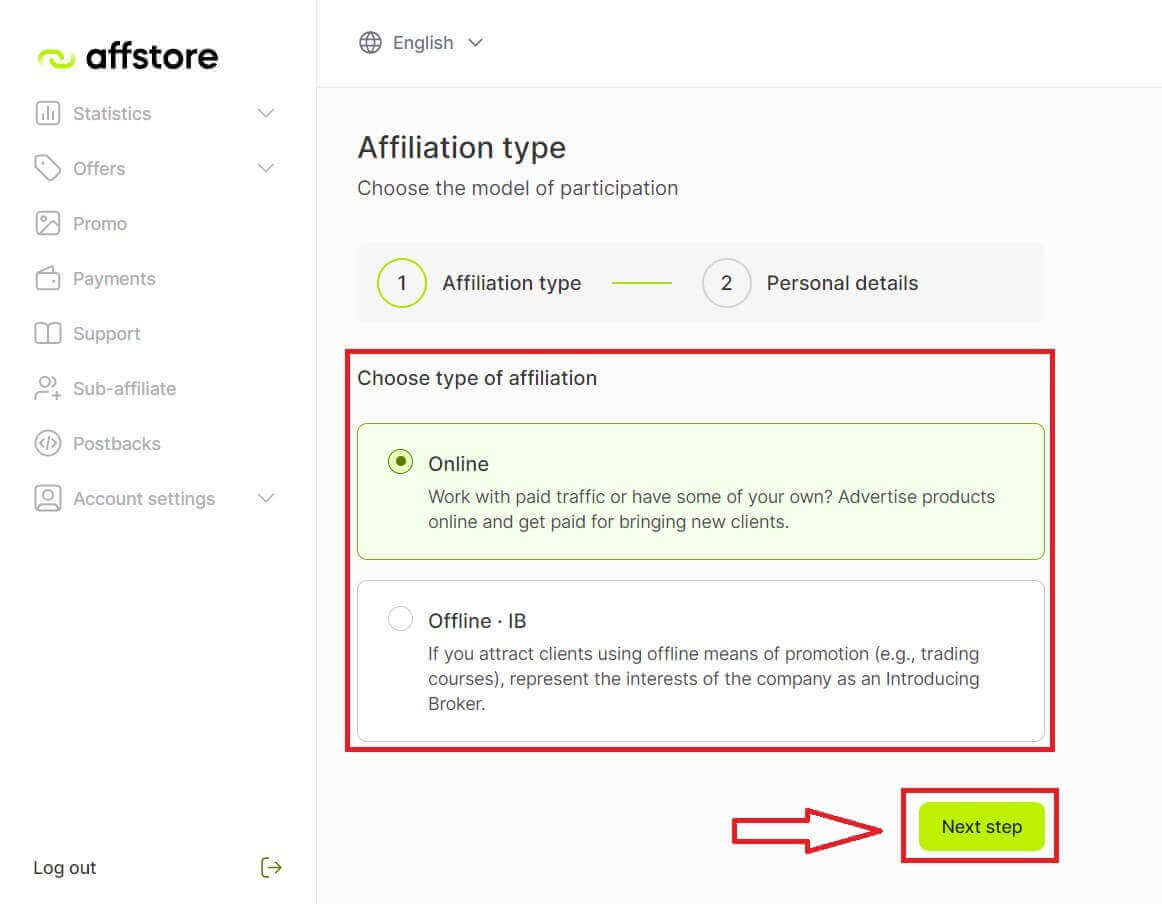Image resolution: width=1162 pixels, height=904 pixels.
Task: Open the English language selector
Action: pos(422,42)
